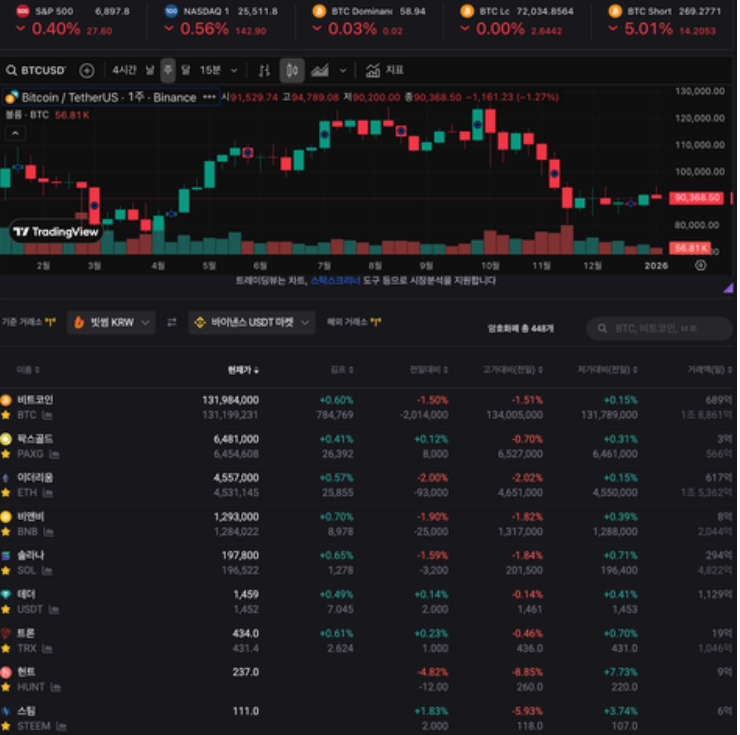Add a compare symbol with the plus icon
The width and height of the screenshot is (740, 735).
tap(87, 70)
